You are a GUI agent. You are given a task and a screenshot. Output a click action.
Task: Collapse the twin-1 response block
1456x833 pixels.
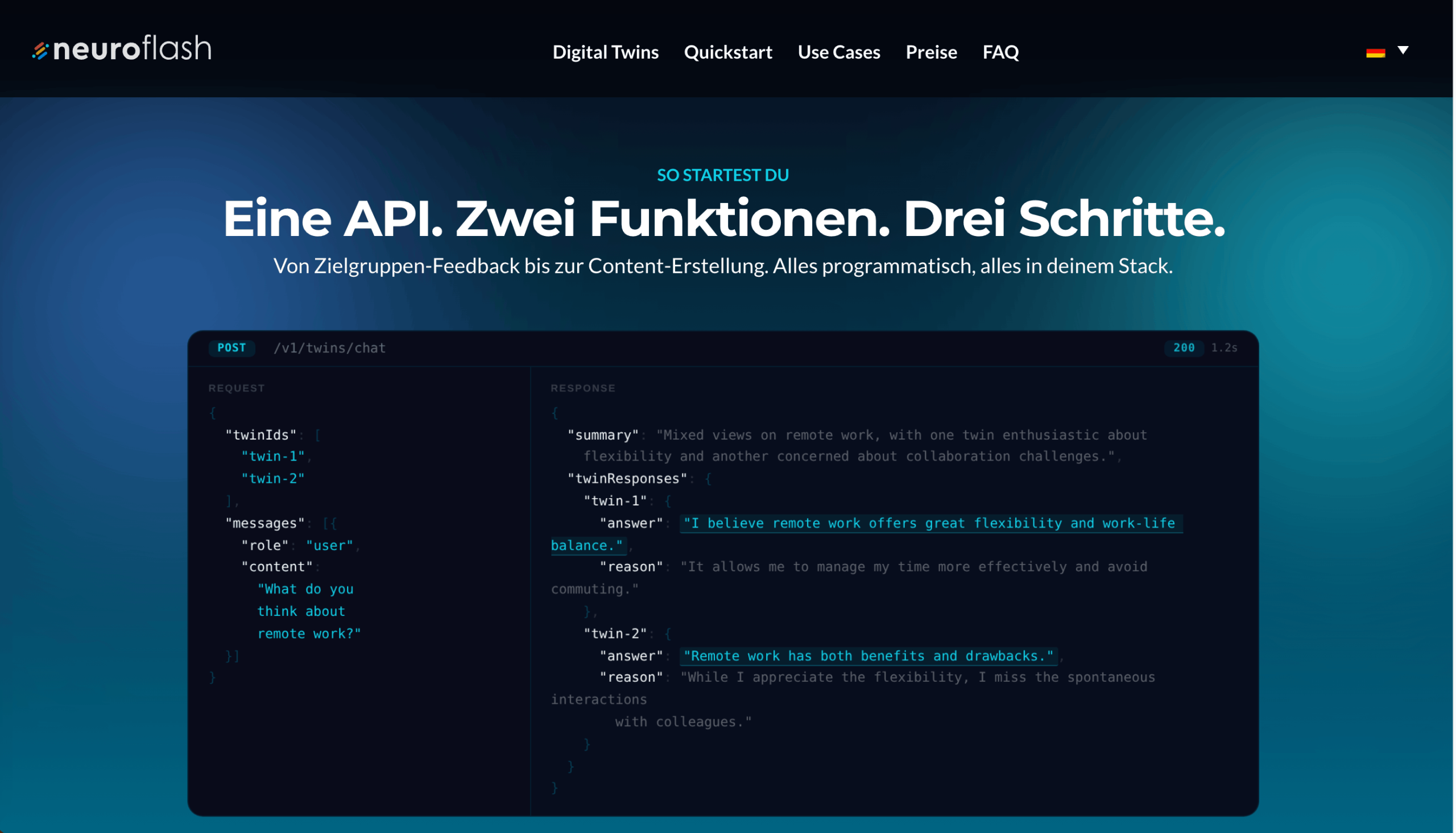click(x=616, y=500)
